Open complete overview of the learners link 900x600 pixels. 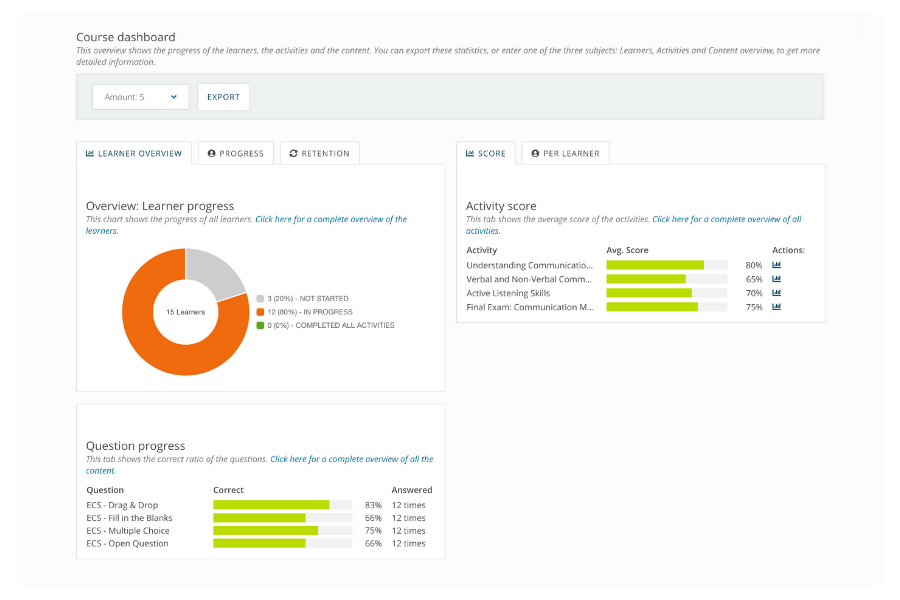[x=330, y=219]
